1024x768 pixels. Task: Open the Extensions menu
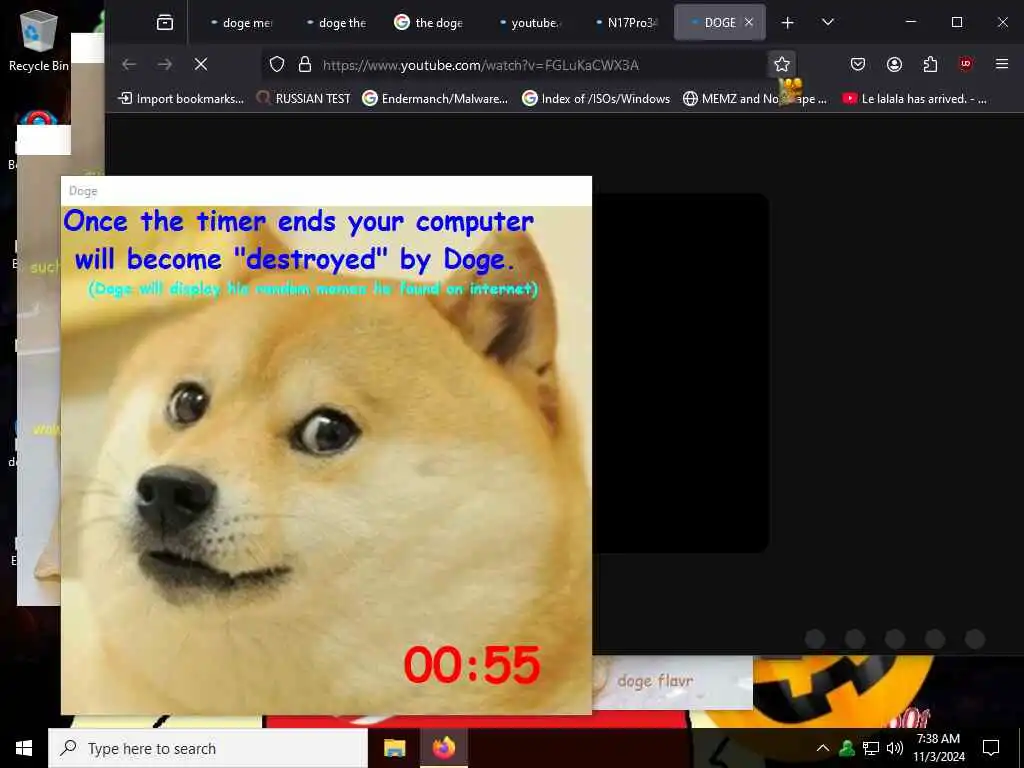(x=930, y=64)
